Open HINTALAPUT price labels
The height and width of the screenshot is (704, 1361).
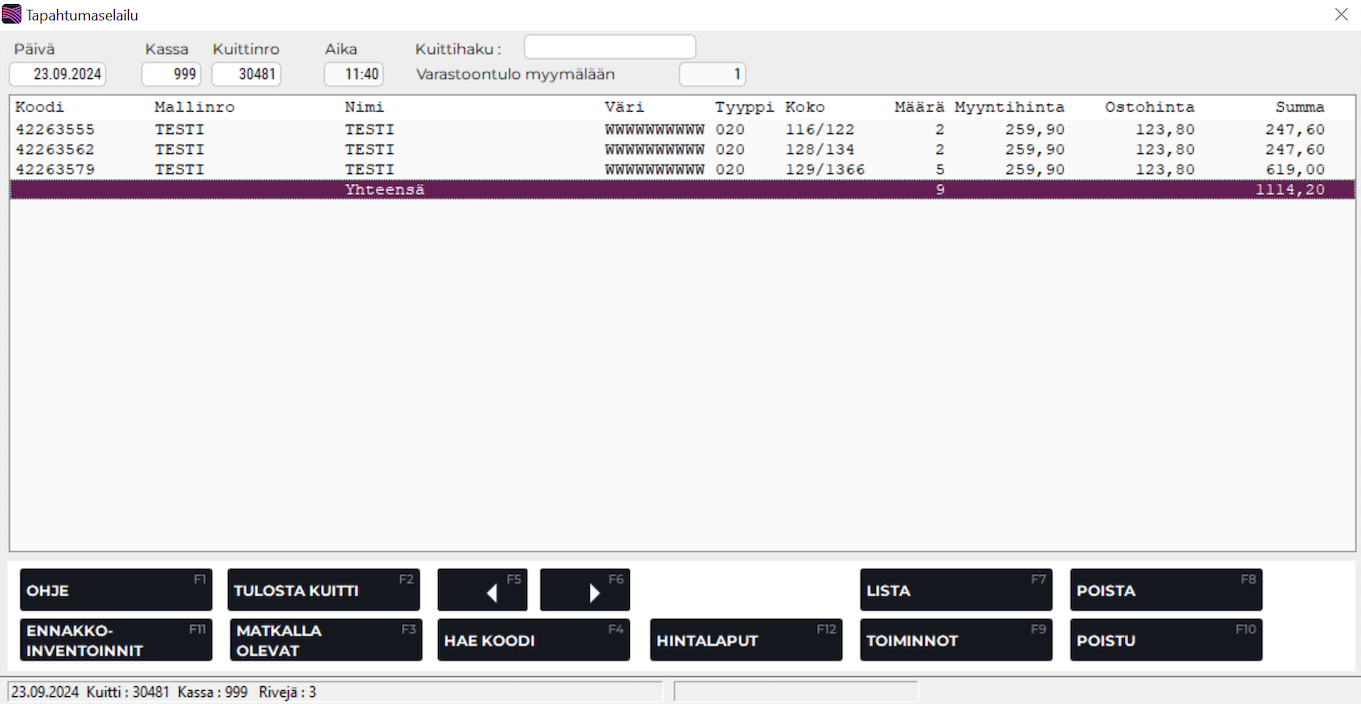[x=746, y=640]
